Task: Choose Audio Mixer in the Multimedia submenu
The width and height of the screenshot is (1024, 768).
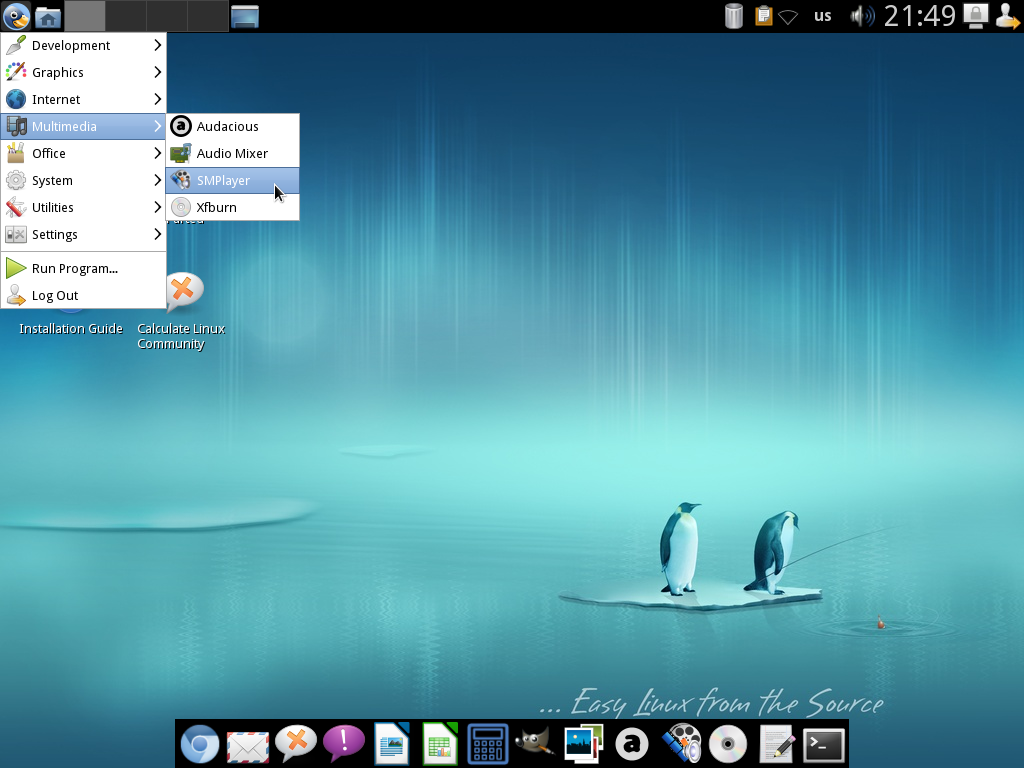Action: pyautogui.click(x=232, y=153)
